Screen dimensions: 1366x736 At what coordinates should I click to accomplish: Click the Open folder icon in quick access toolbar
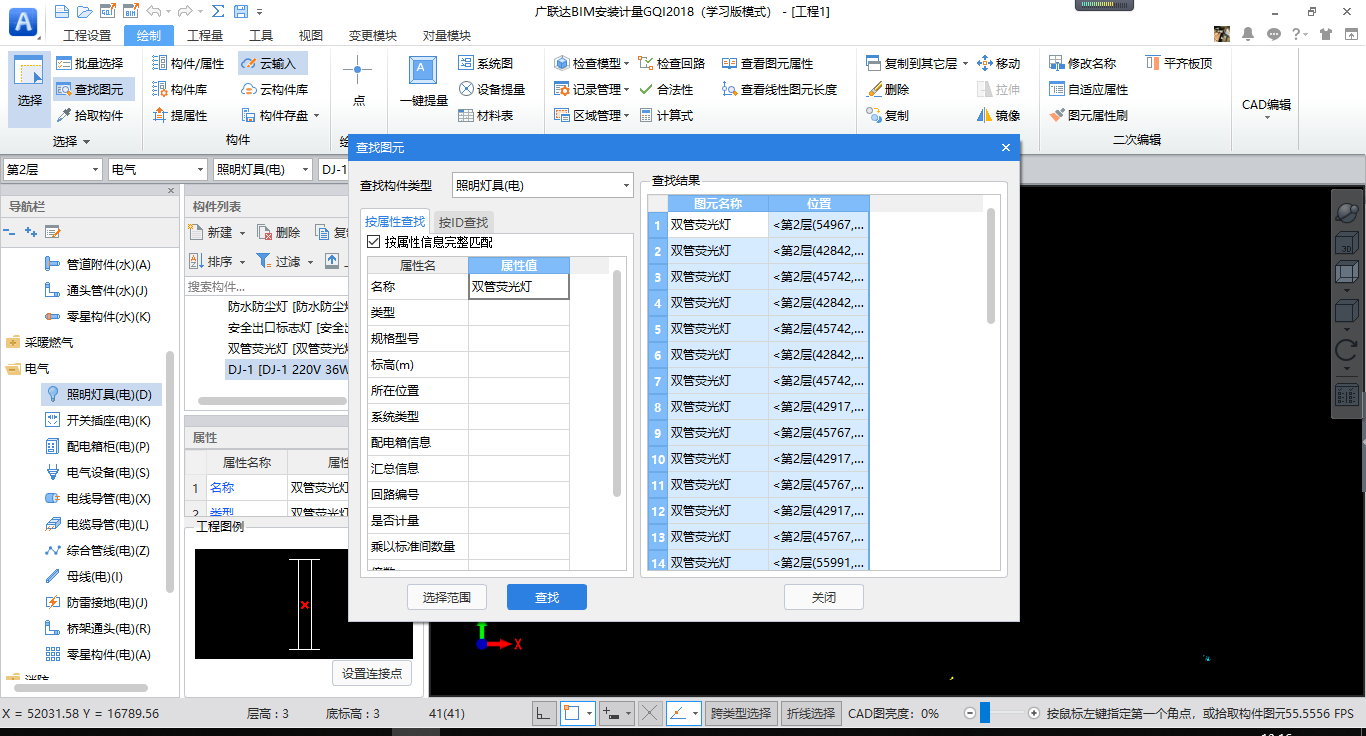click(84, 12)
